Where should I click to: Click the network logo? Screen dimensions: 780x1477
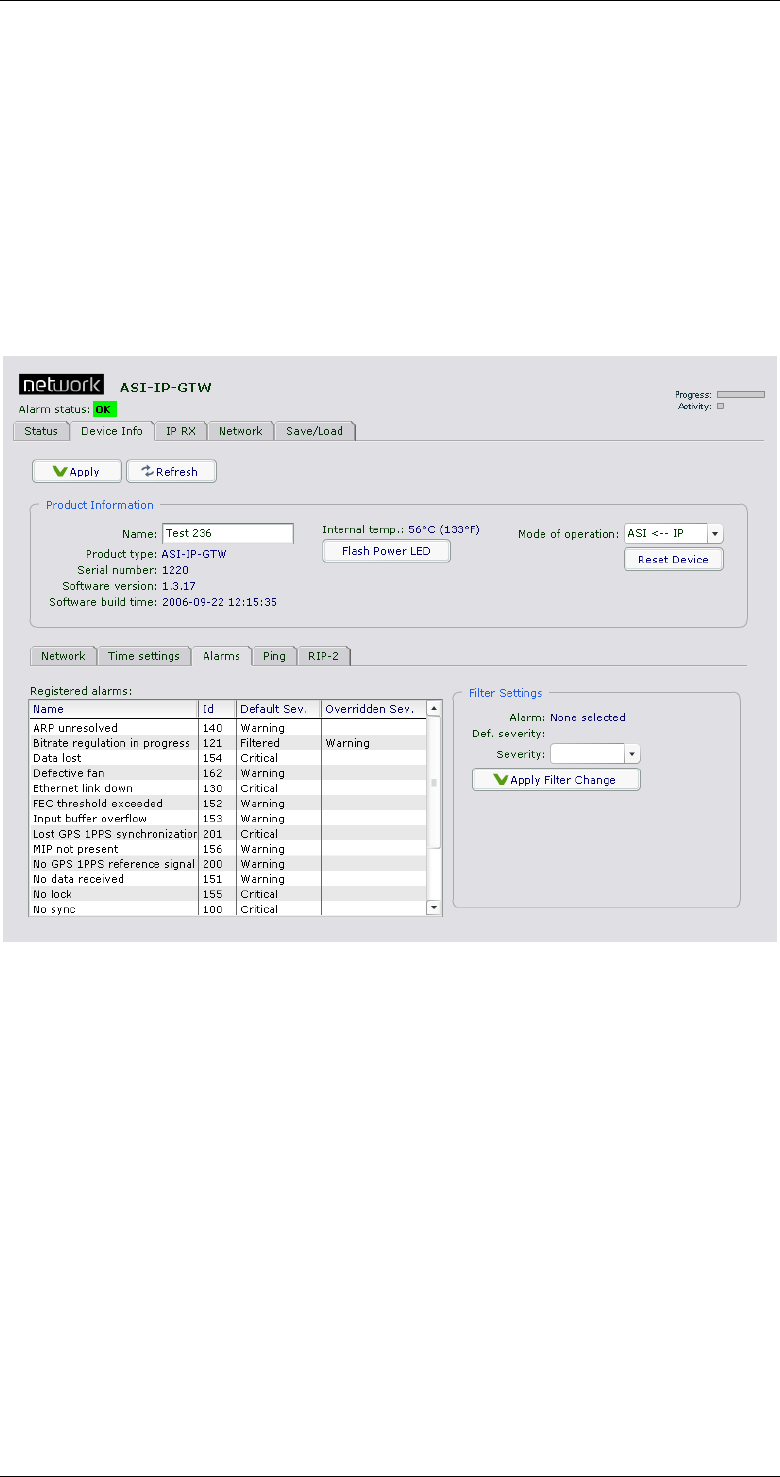click(x=60, y=385)
